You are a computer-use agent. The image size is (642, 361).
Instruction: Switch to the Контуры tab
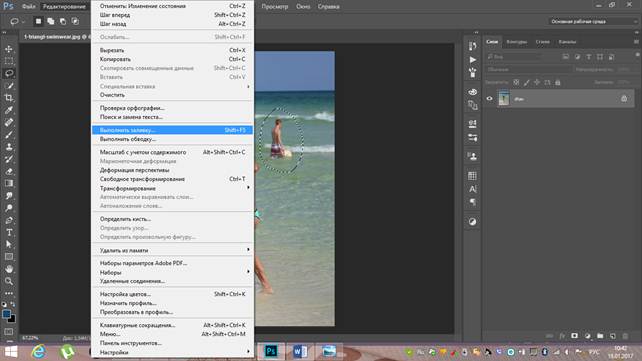point(517,42)
